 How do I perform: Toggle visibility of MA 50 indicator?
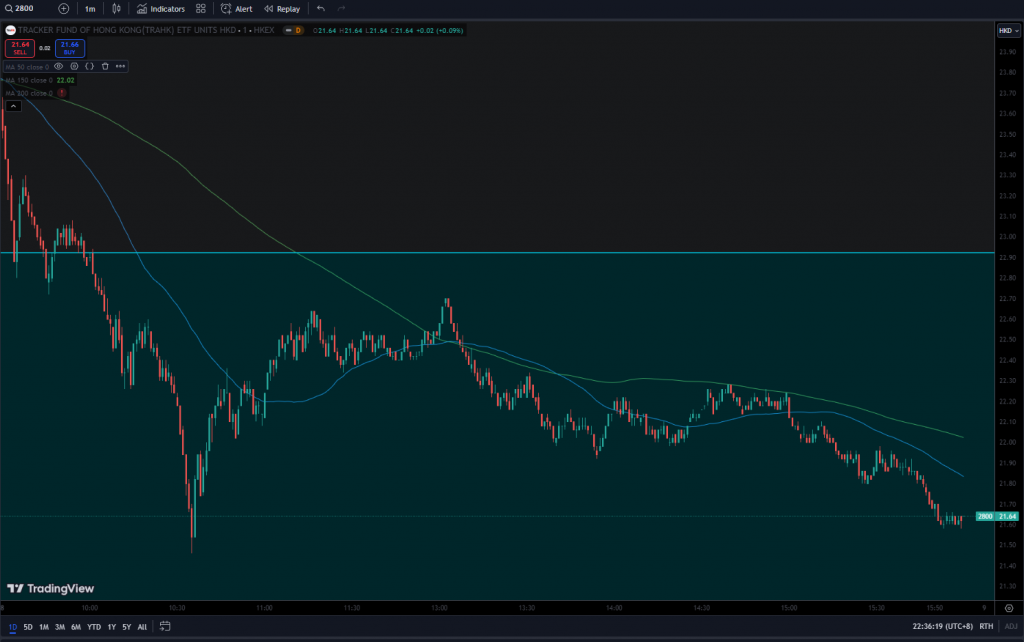[x=58, y=66]
